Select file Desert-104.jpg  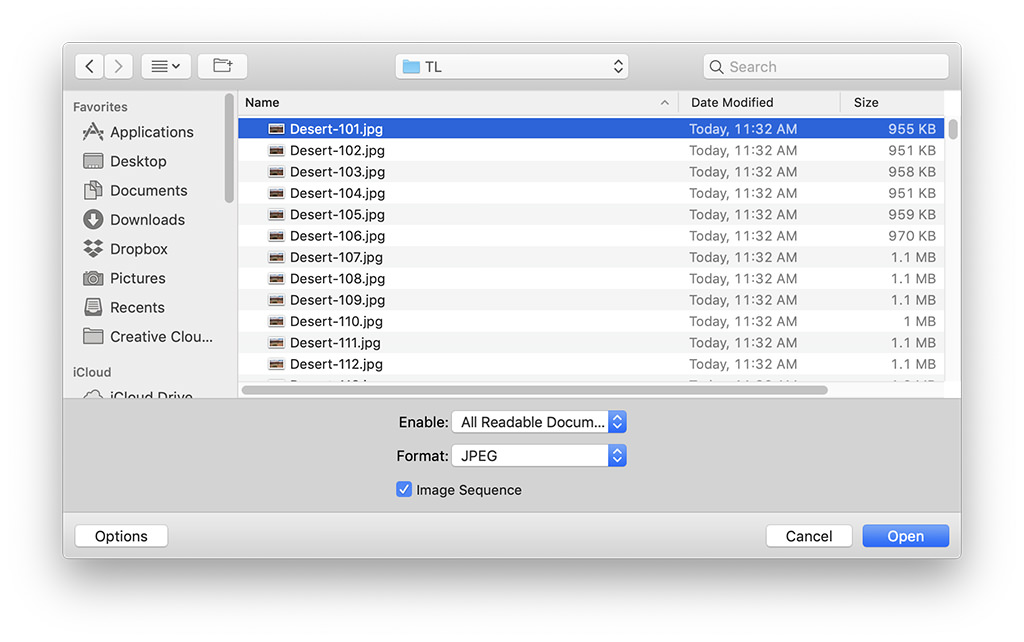(591, 193)
